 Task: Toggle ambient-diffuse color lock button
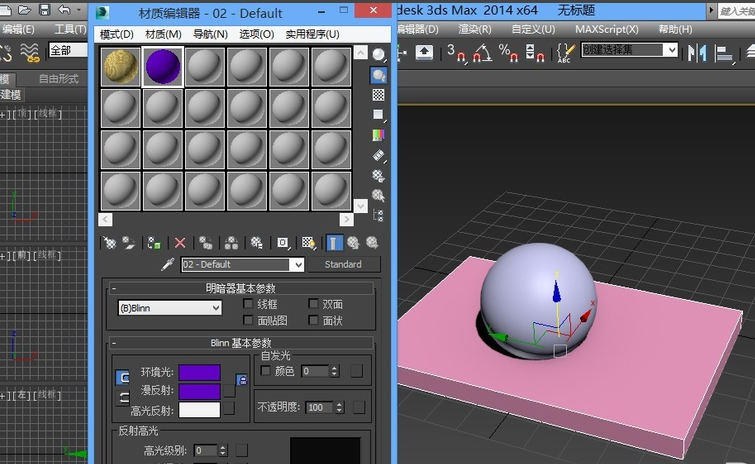click(122, 377)
